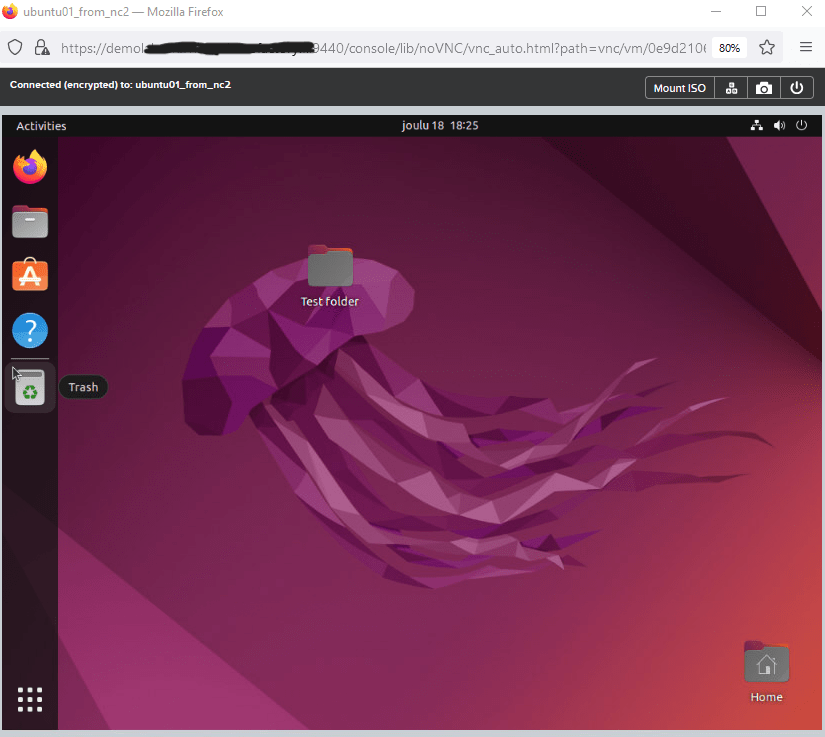Open the Trash in the dock
This screenshot has height=737, width=825.
click(x=31, y=388)
